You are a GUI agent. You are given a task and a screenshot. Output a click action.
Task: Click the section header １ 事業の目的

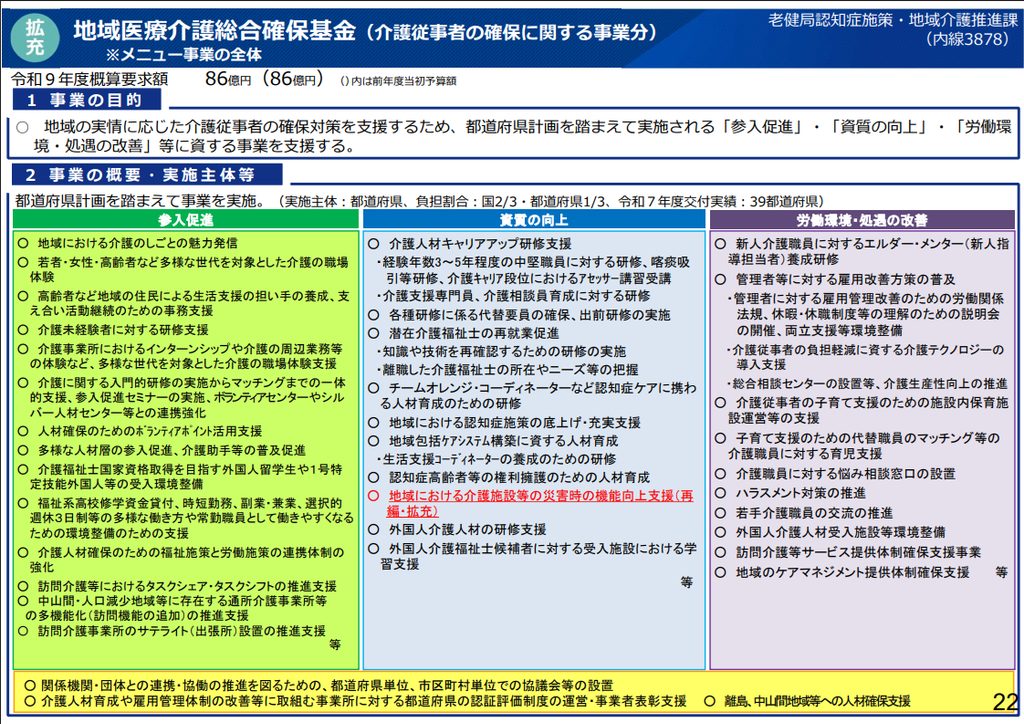(x=87, y=100)
